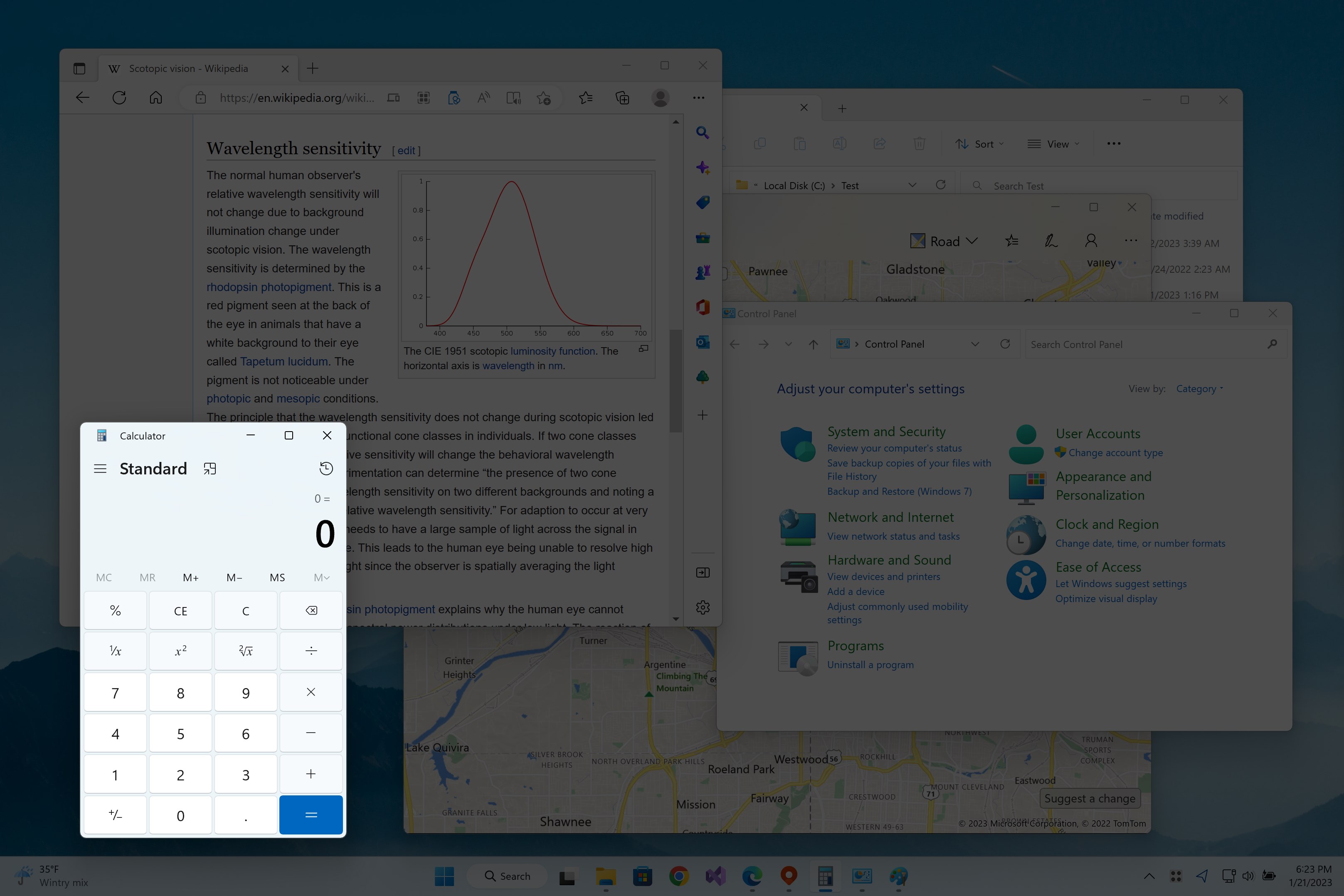Open the calculator history panel
The image size is (1344, 896).
[326, 469]
